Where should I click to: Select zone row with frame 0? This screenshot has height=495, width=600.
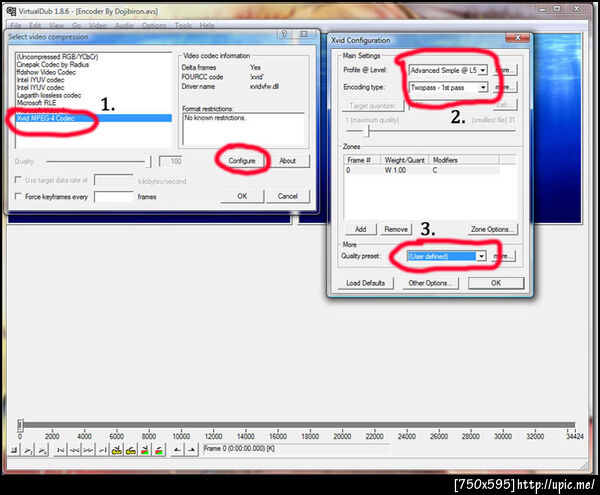(x=422, y=170)
